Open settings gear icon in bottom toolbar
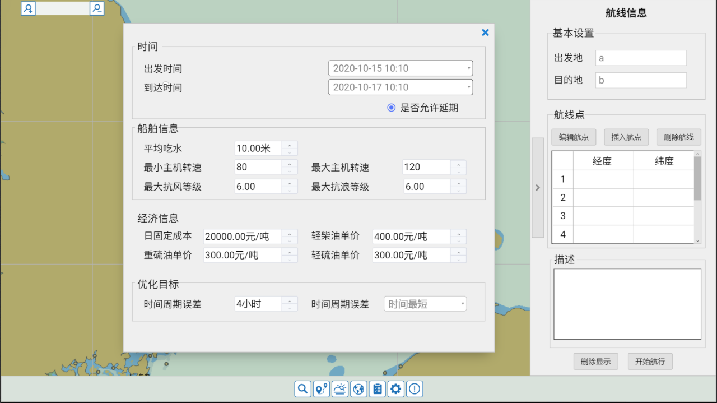Image resolution: width=717 pixels, height=403 pixels. point(396,389)
